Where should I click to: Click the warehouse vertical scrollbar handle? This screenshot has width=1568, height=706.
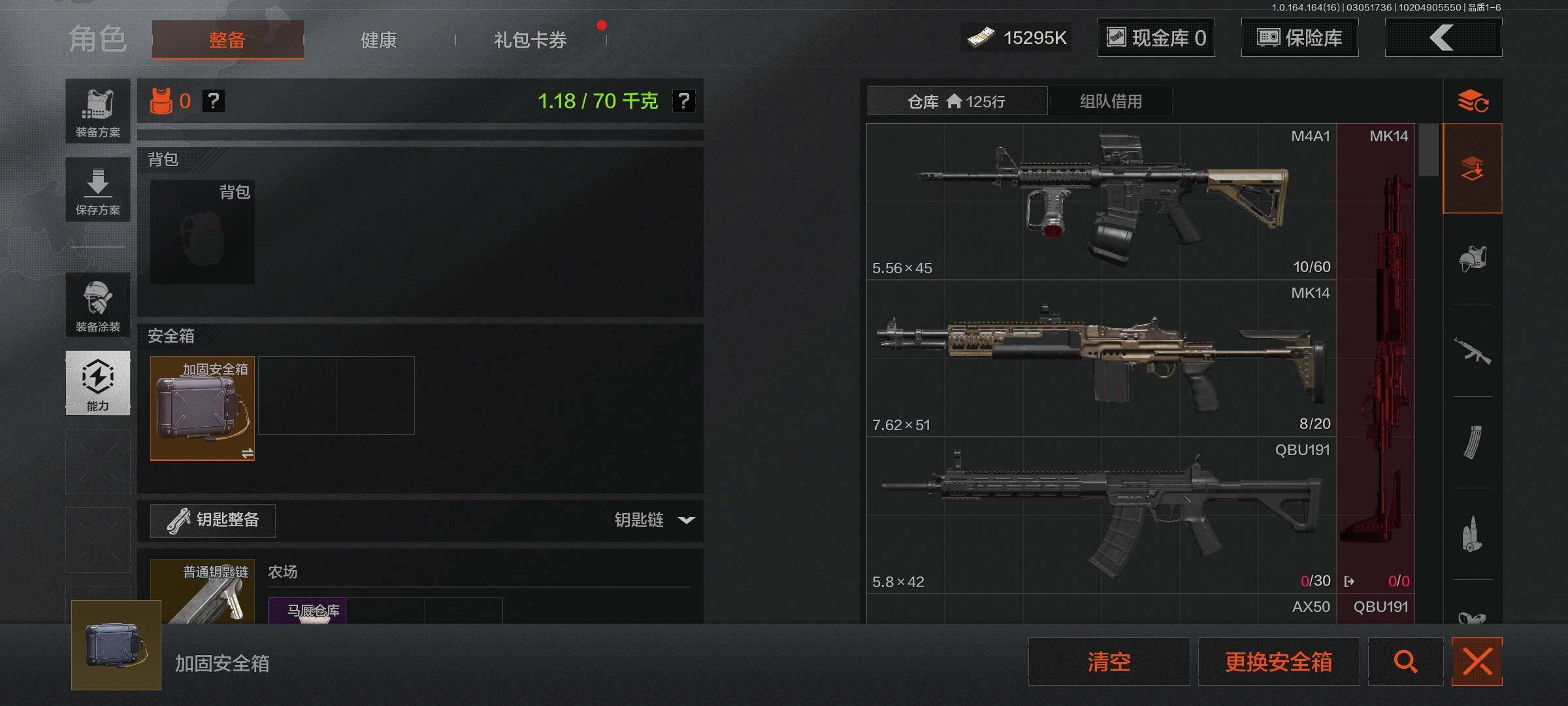(x=1429, y=150)
